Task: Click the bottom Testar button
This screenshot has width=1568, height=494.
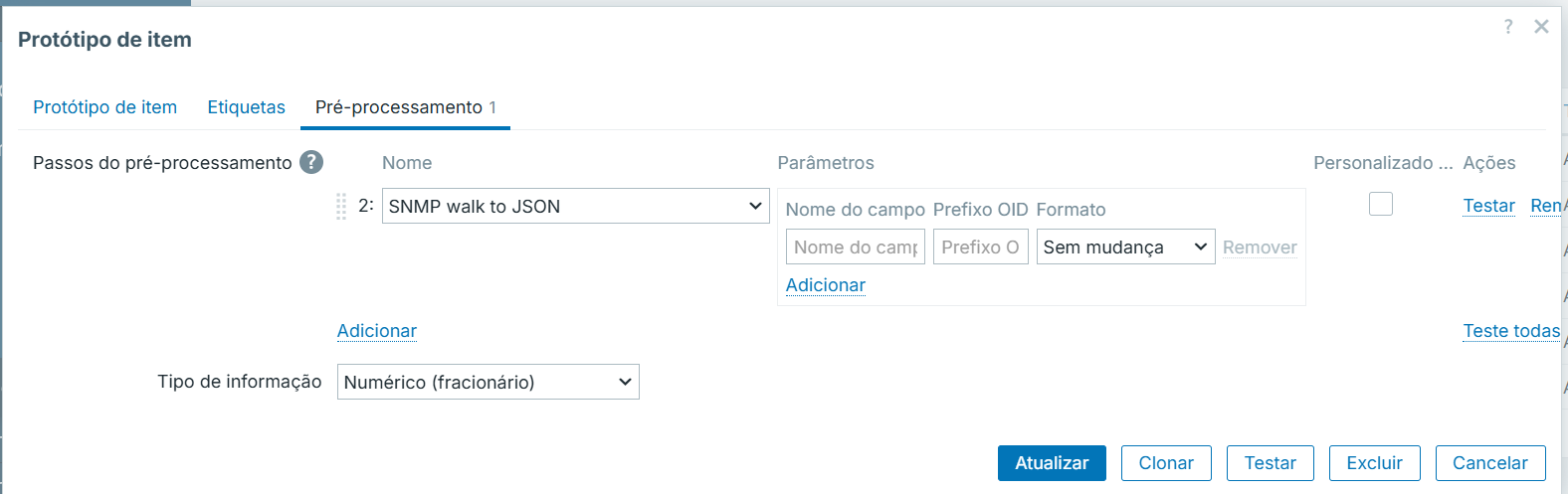Action: click(1271, 463)
